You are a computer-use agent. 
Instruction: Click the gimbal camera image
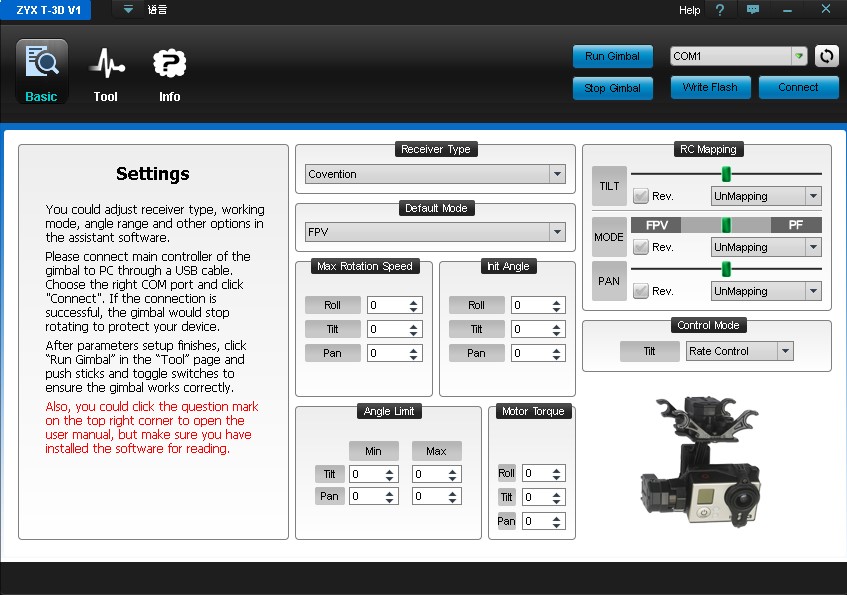coord(701,459)
